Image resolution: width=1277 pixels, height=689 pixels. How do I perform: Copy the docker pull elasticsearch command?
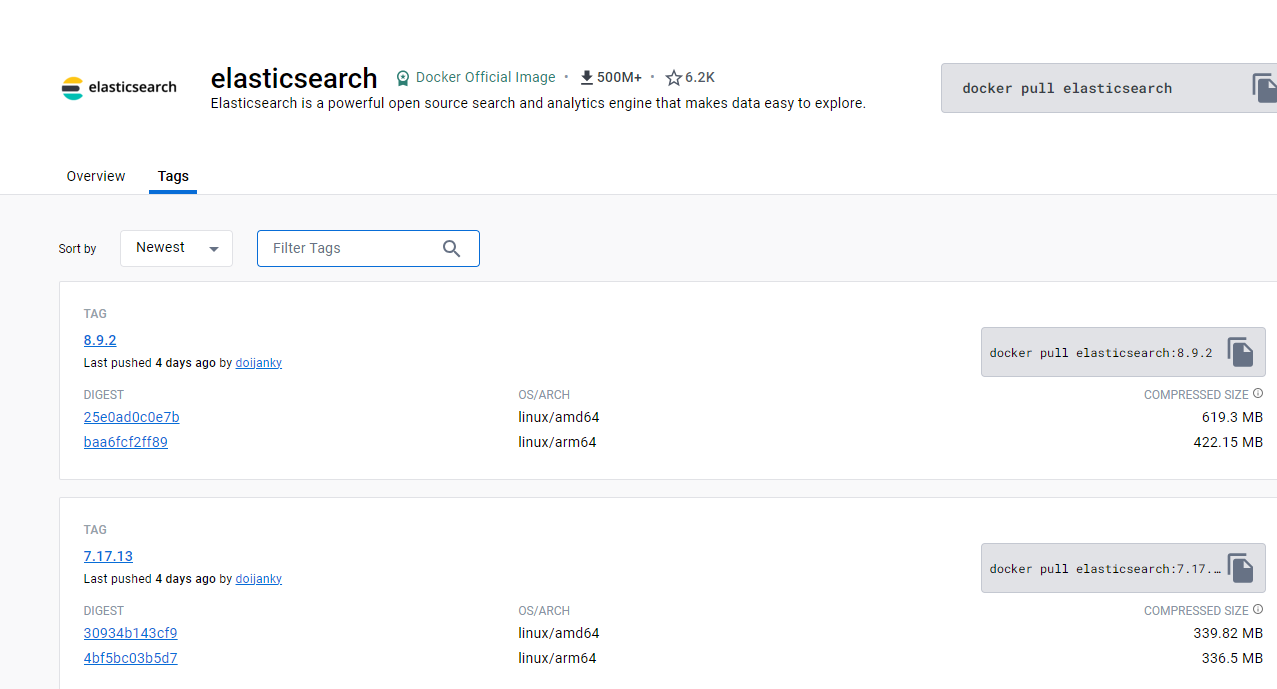[1263, 88]
